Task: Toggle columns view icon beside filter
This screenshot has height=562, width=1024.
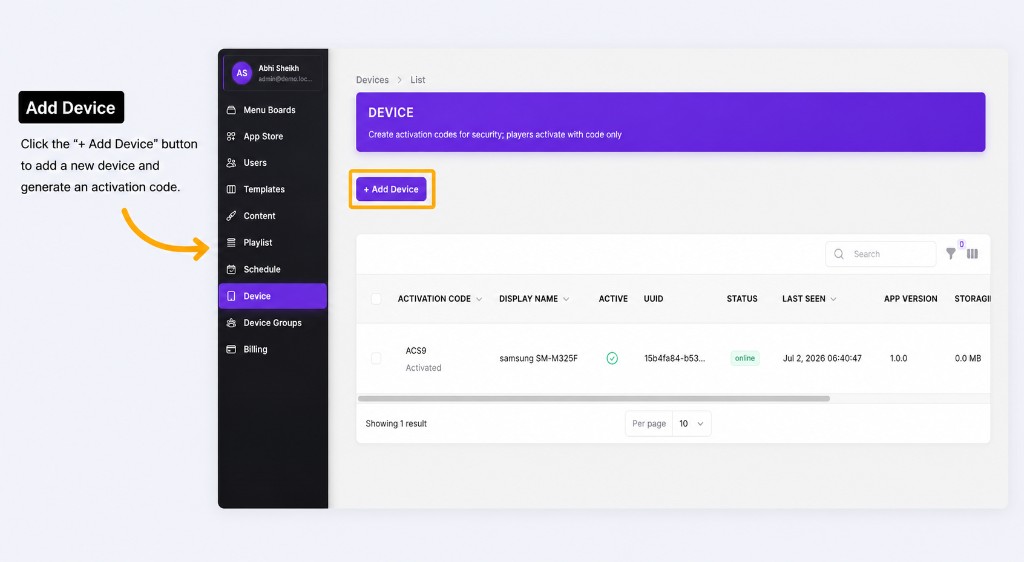Action: [972, 254]
